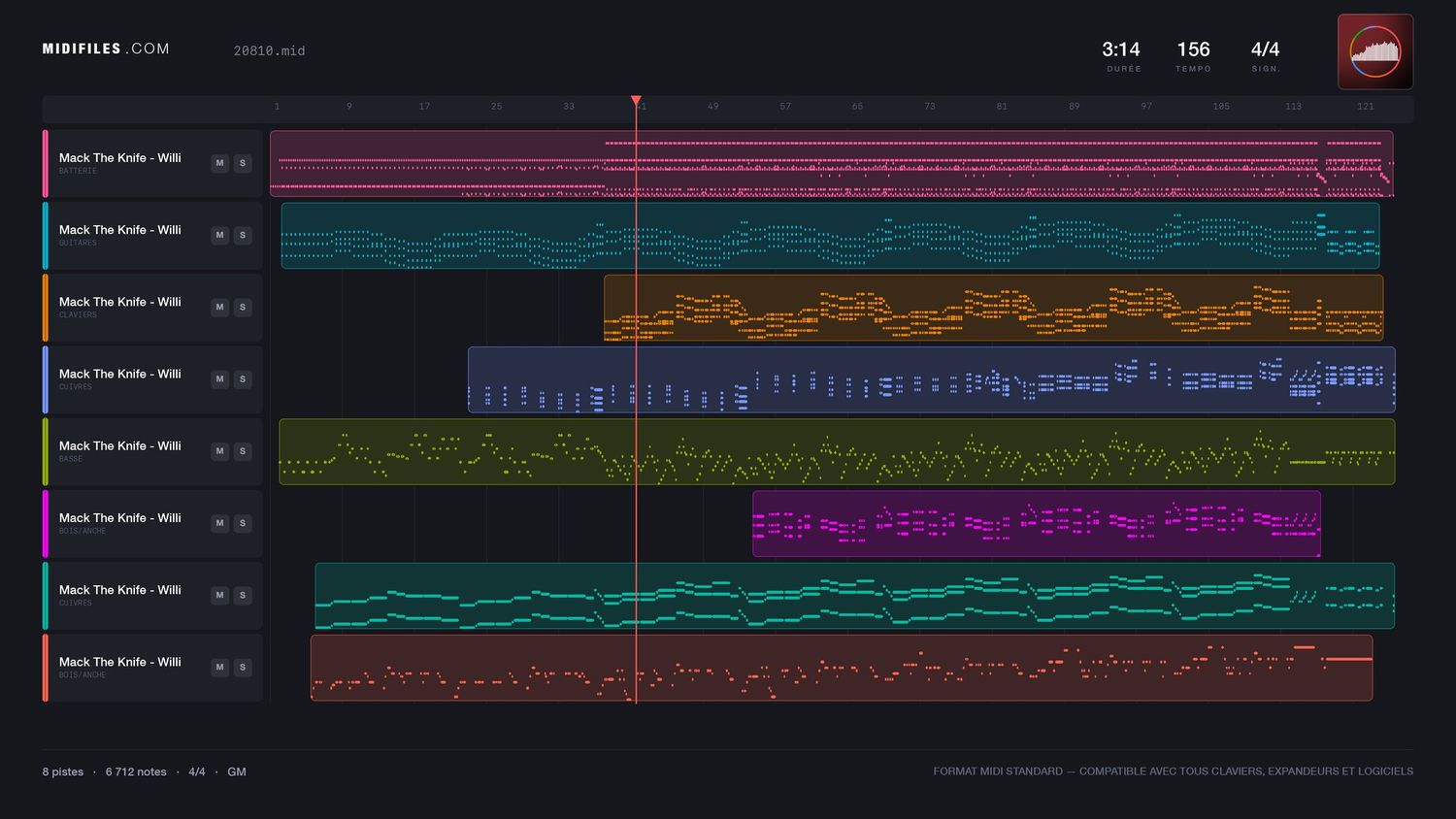Jump to bar 81 on the ruler
The image size is (1456, 819).
click(1002, 107)
